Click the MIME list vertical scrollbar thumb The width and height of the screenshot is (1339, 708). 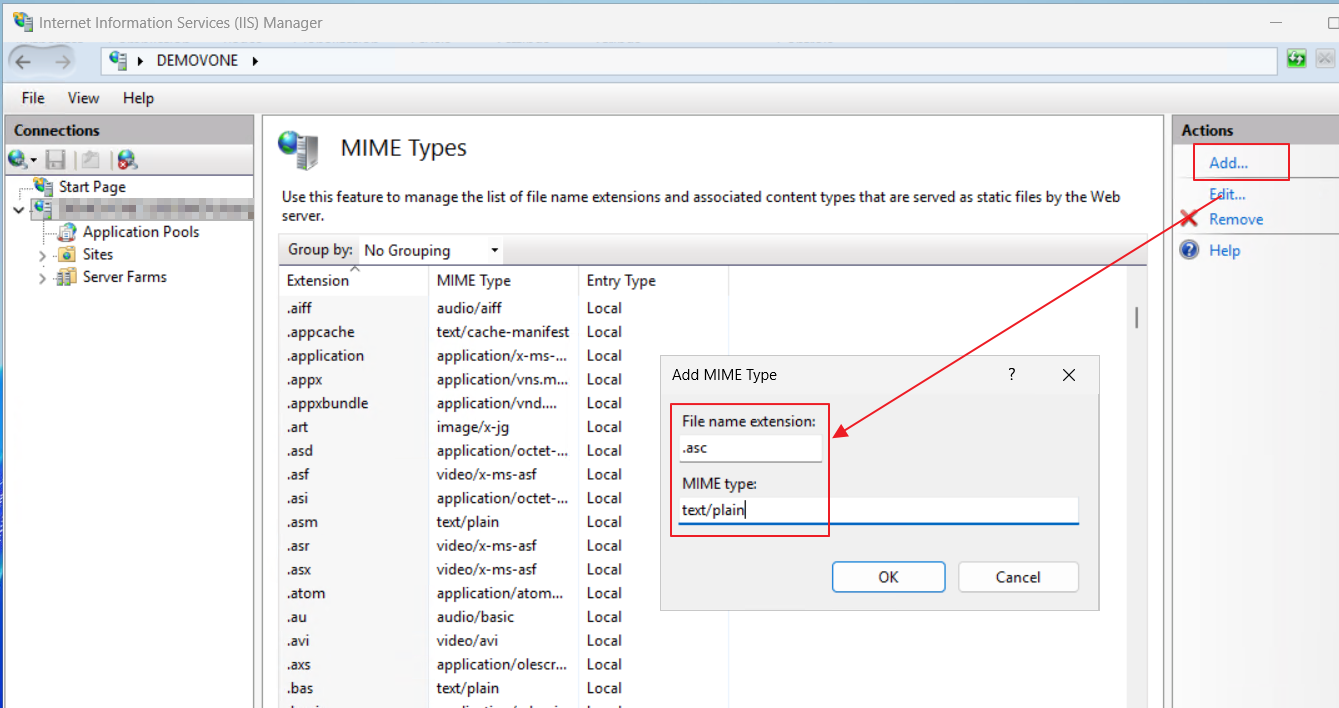coord(1137,318)
